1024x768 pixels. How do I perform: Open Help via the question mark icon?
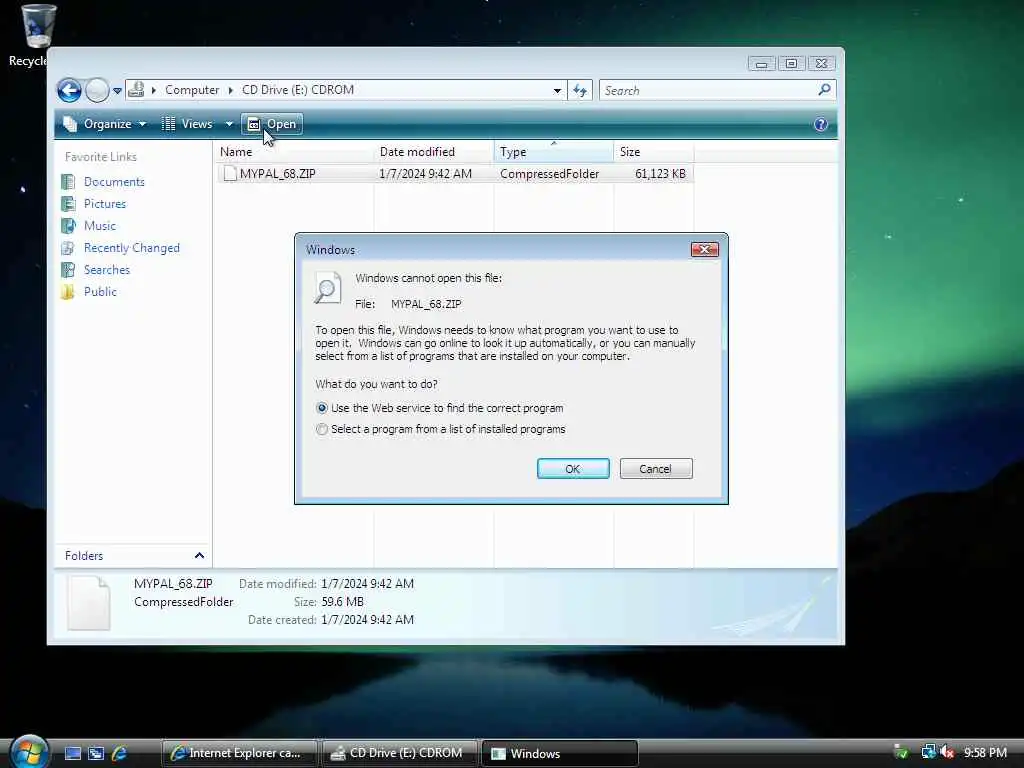pyautogui.click(x=821, y=124)
